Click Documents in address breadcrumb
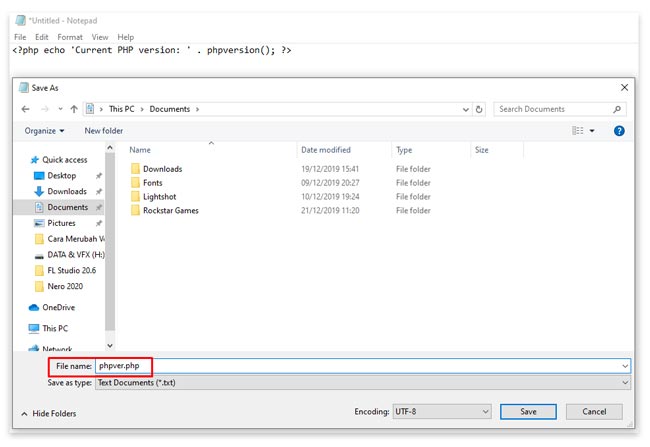The height and width of the screenshot is (447, 650). pos(170,109)
